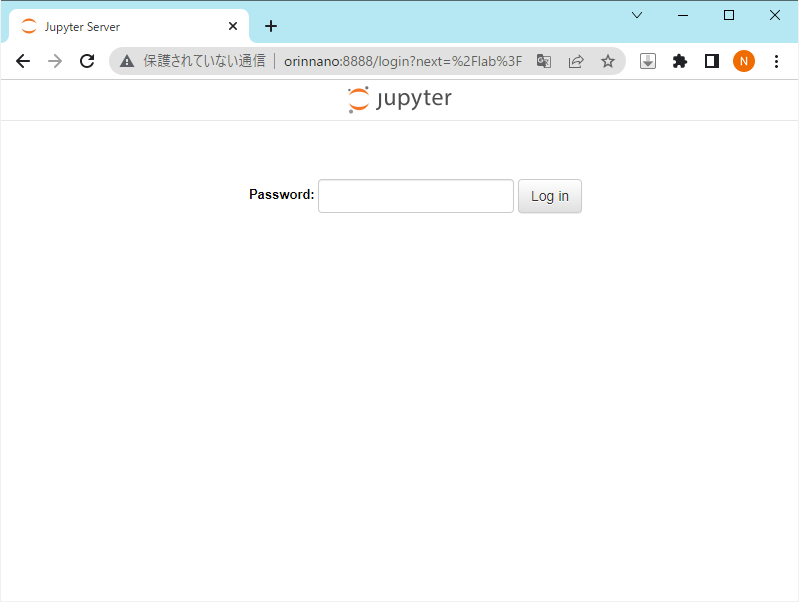Open the orange N profile avatar
The width and height of the screenshot is (799, 602).
744,61
